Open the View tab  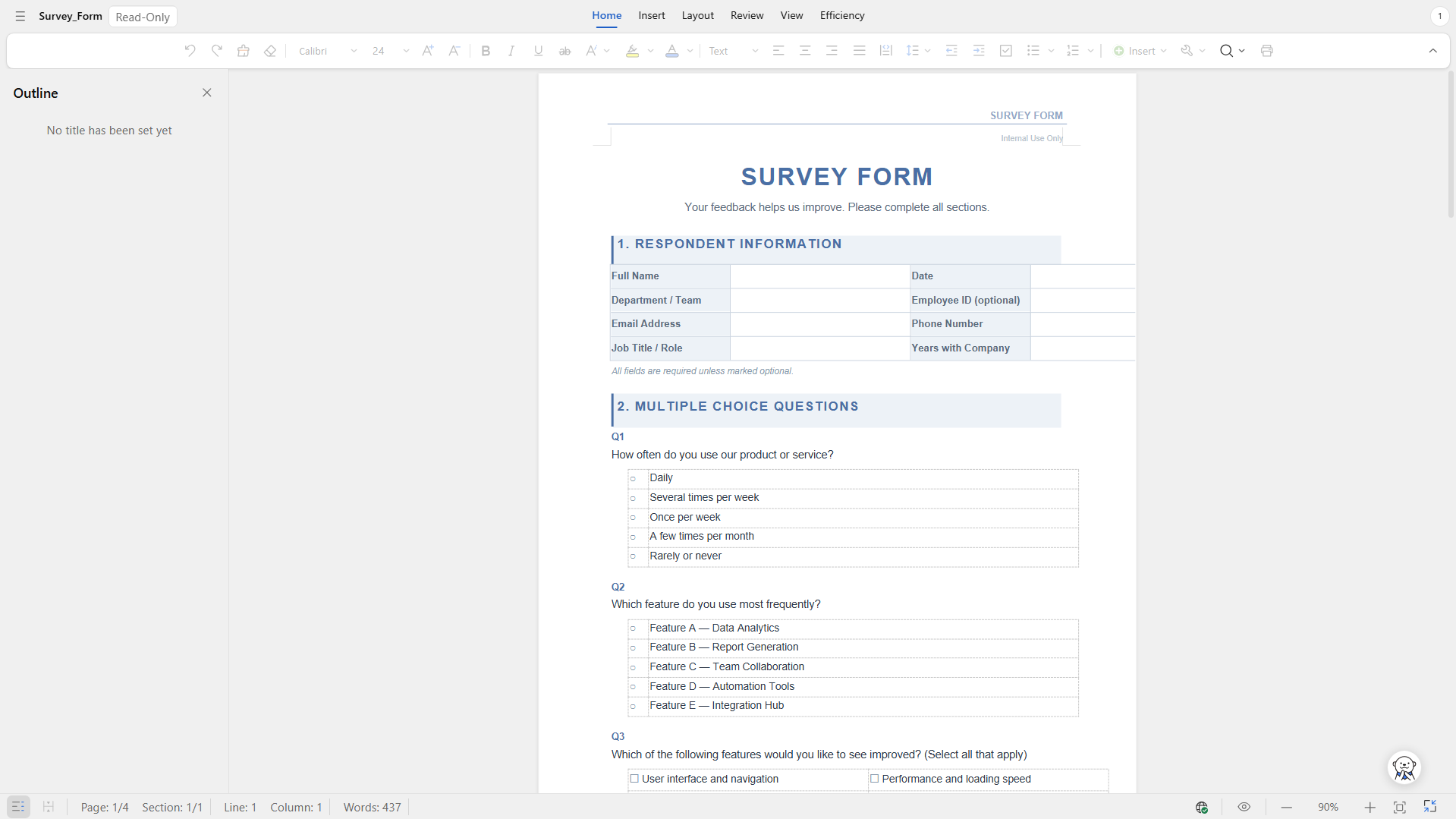[791, 15]
